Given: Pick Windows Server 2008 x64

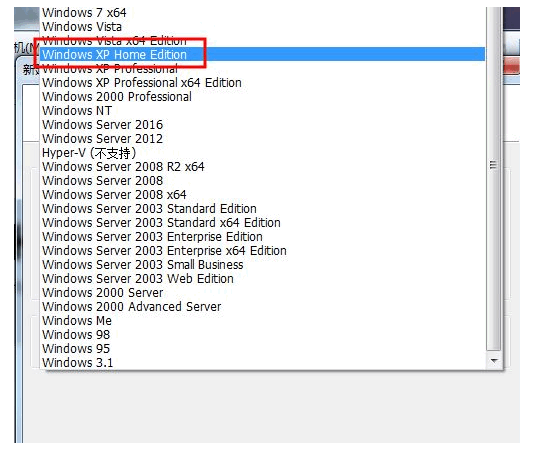Looking at the screenshot, I should pyautogui.click(x=263, y=195).
